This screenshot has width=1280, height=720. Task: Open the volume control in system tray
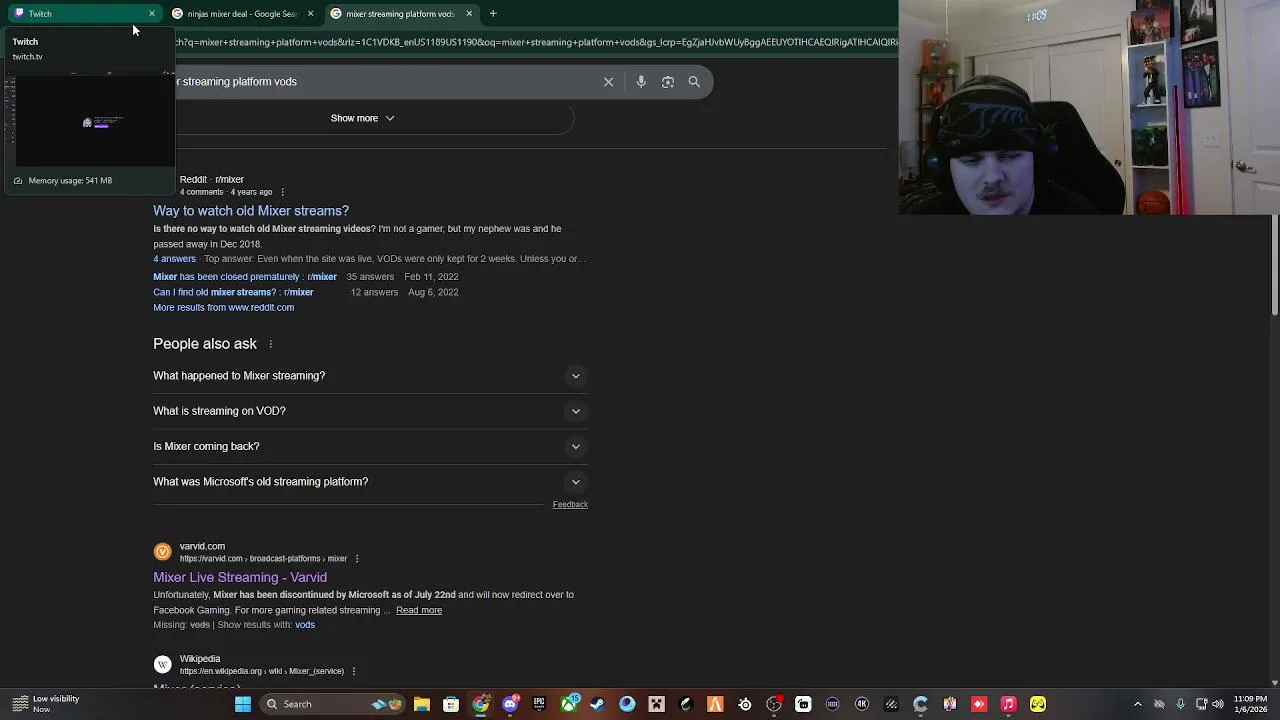pyautogui.click(x=1218, y=704)
